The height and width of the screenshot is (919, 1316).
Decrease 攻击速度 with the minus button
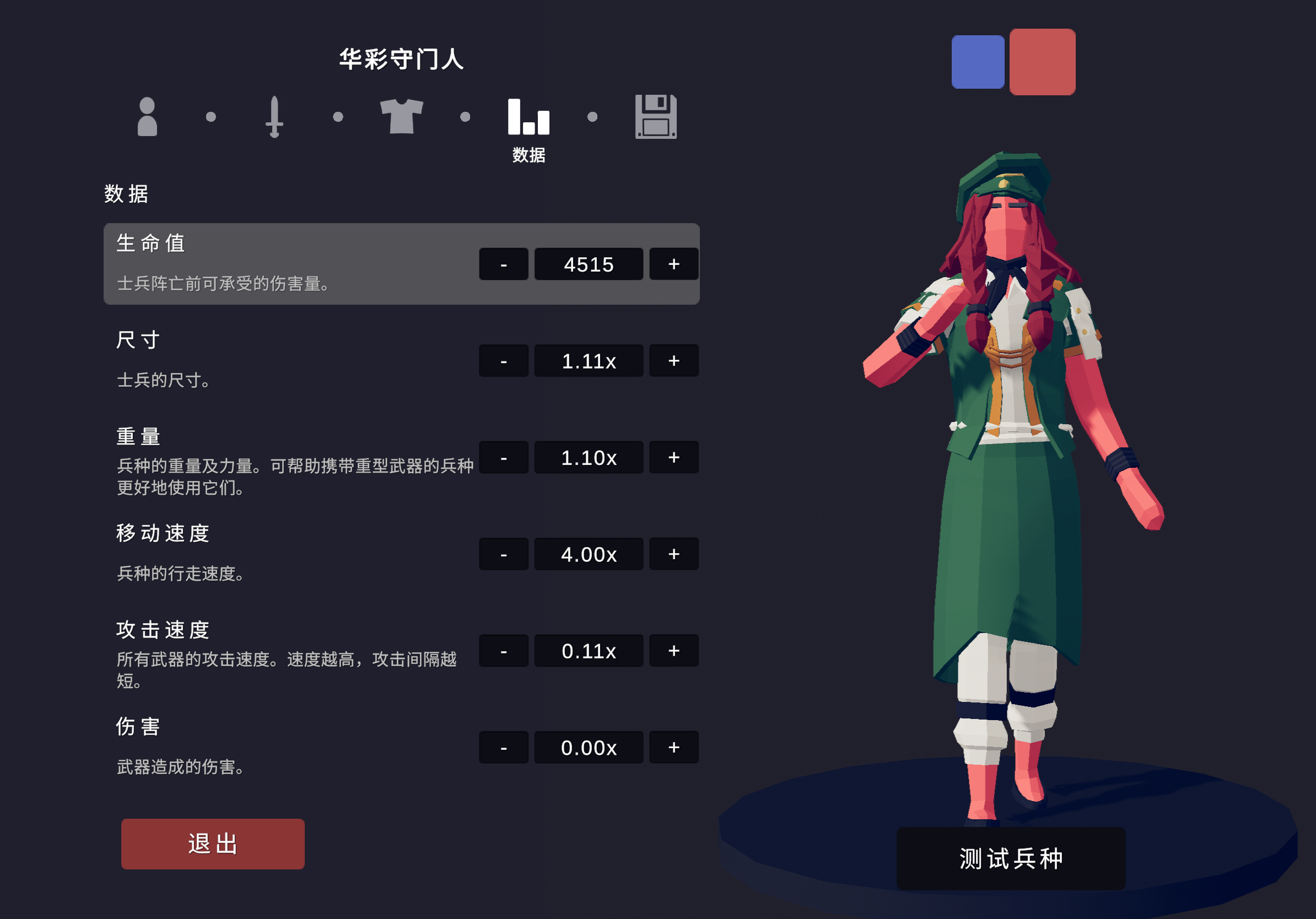(x=503, y=651)
